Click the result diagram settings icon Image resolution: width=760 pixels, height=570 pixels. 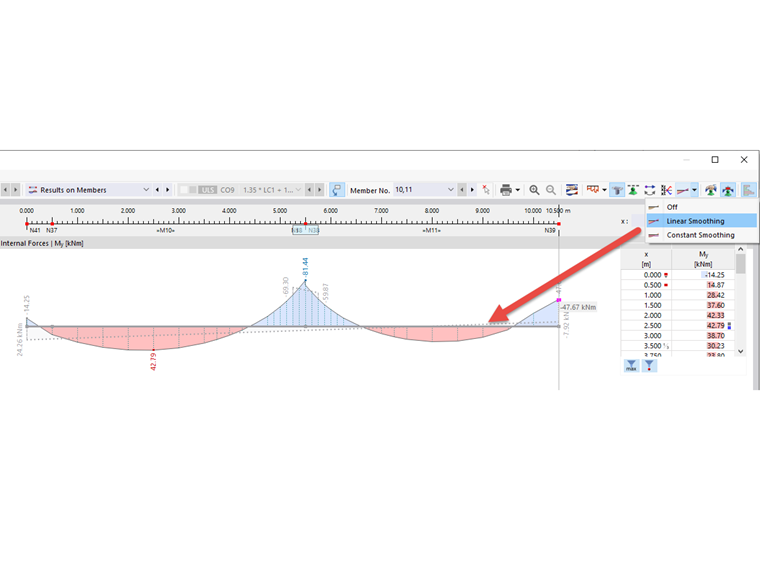coord(572,190)
